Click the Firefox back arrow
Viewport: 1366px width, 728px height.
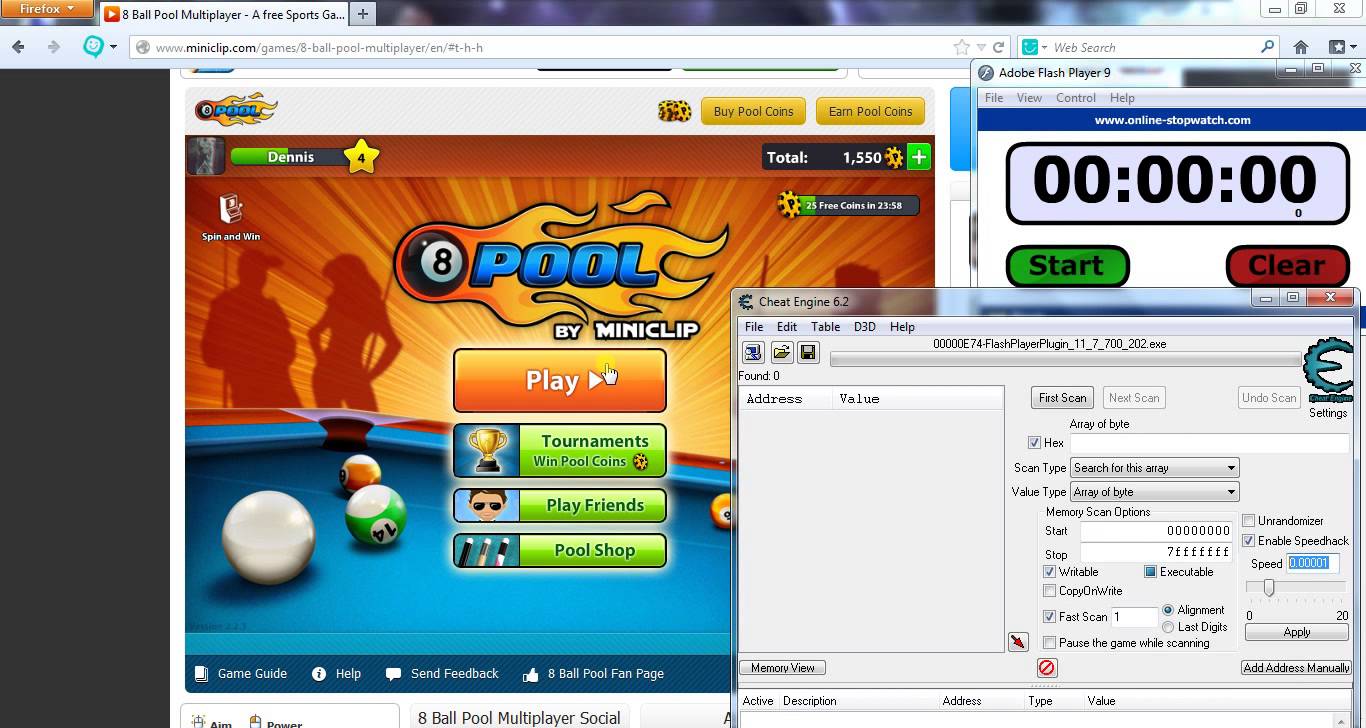[19, 47]
